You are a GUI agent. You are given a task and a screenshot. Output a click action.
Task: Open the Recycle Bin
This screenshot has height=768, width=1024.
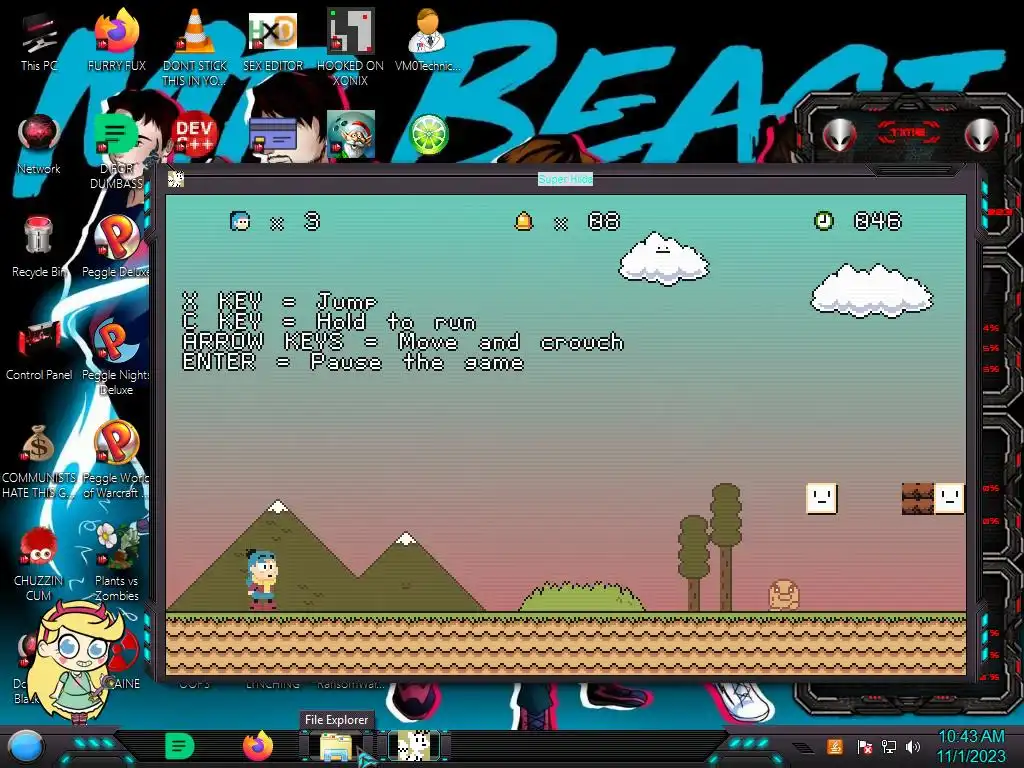[x=39, y=247]
